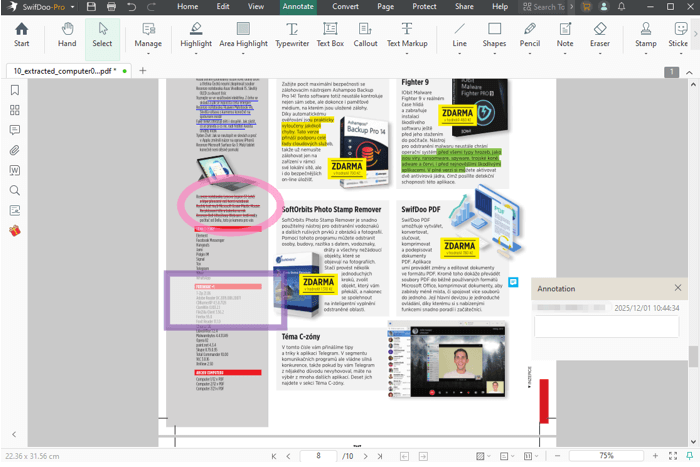Click the gift box icon in sidebar
Viewport: 700px width, 467px height.
[x=15, y=231]
